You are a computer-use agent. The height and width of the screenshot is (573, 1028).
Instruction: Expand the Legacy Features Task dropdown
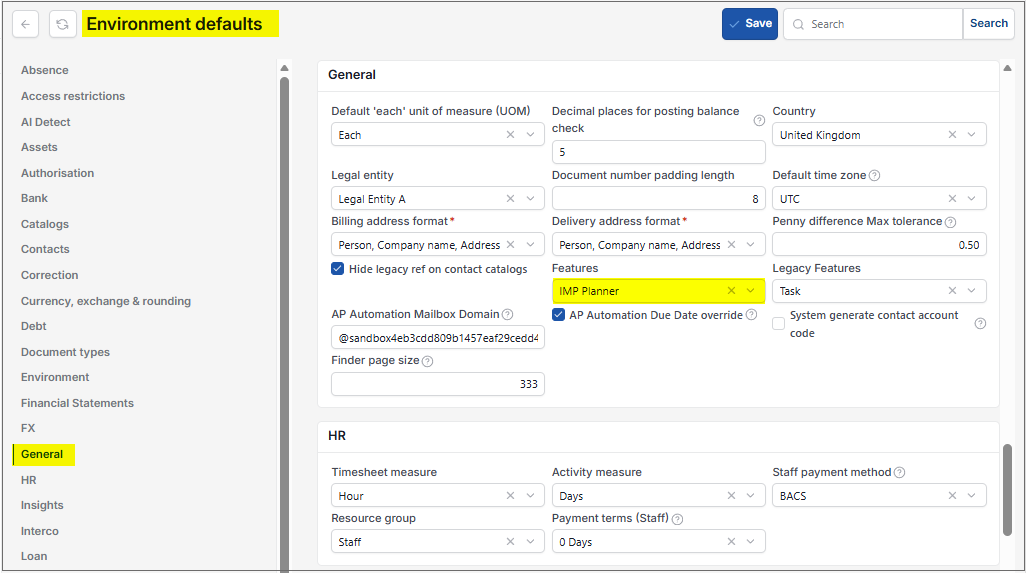point(972,290)
